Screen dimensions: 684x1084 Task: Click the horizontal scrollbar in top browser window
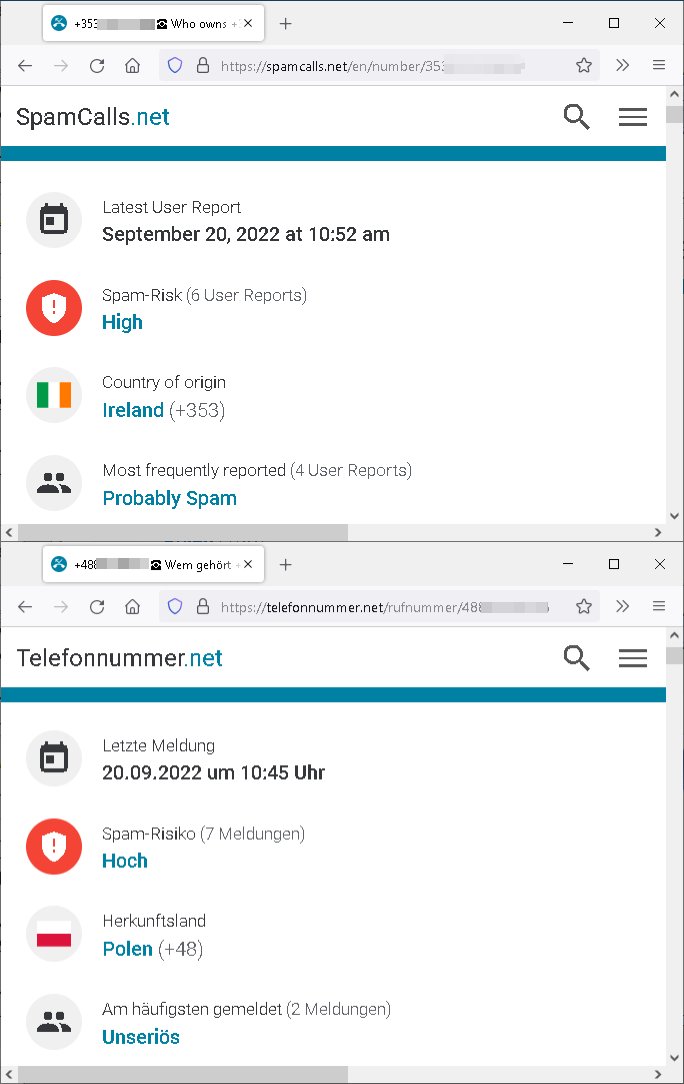[x=183, y=532]
